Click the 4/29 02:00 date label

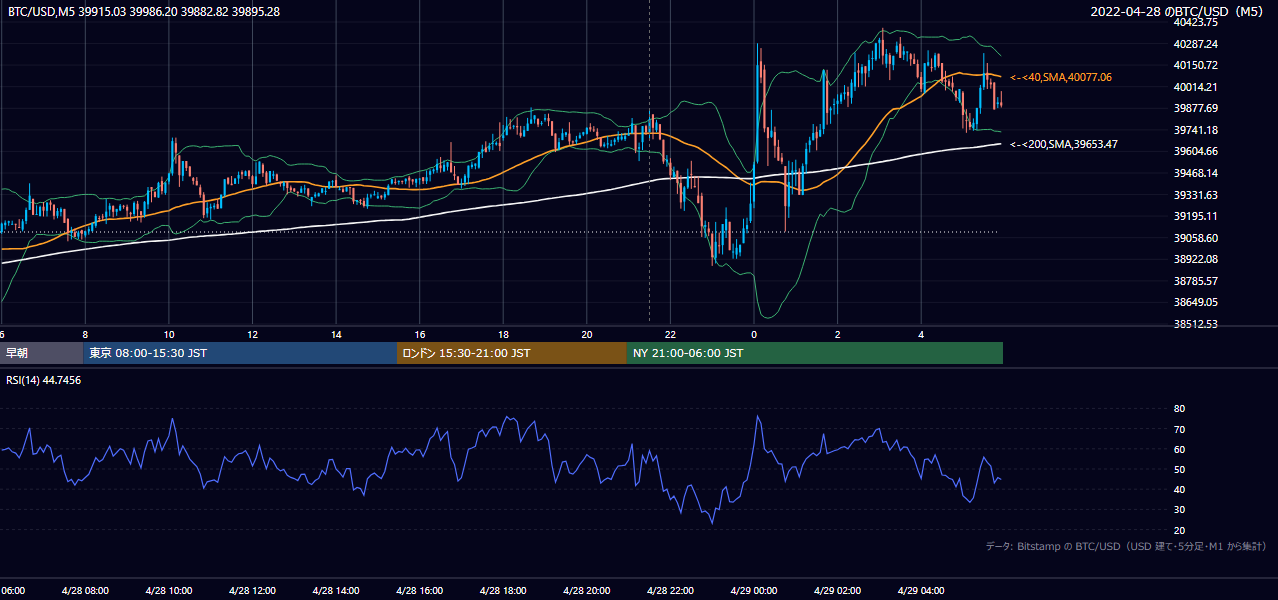tap(837, 591)
